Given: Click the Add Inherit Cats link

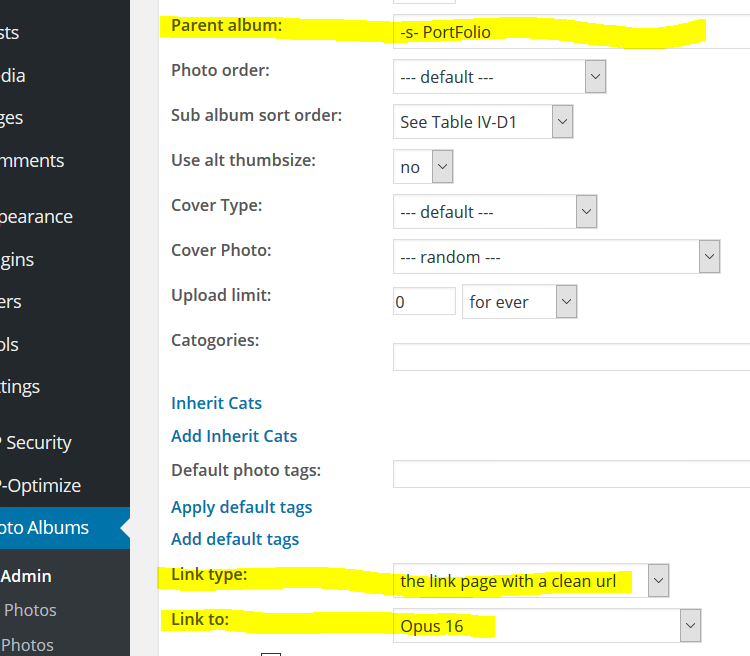Looking at the screenshot, I should point(234,436).
